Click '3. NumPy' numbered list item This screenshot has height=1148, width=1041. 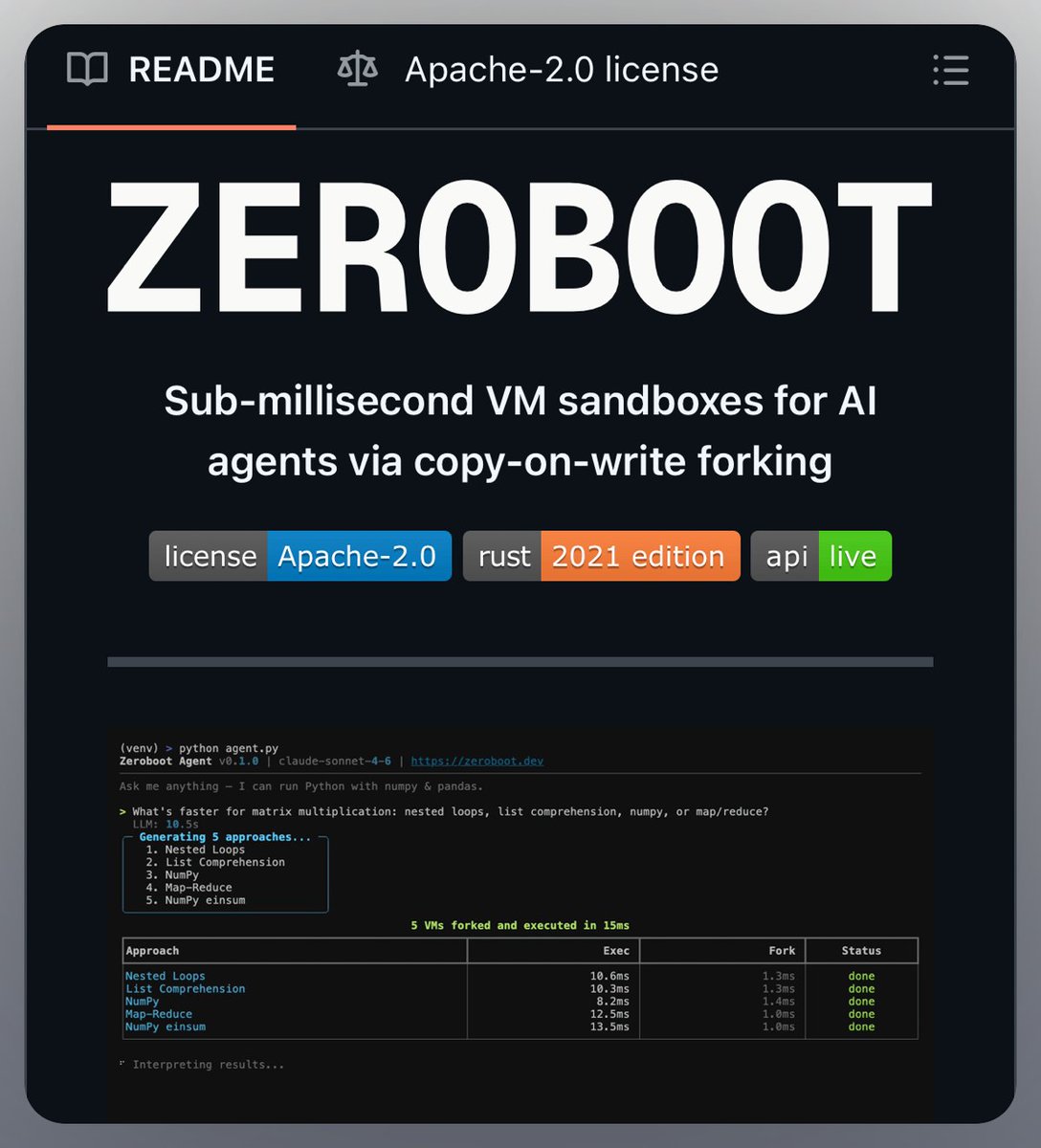coord(172,874)
